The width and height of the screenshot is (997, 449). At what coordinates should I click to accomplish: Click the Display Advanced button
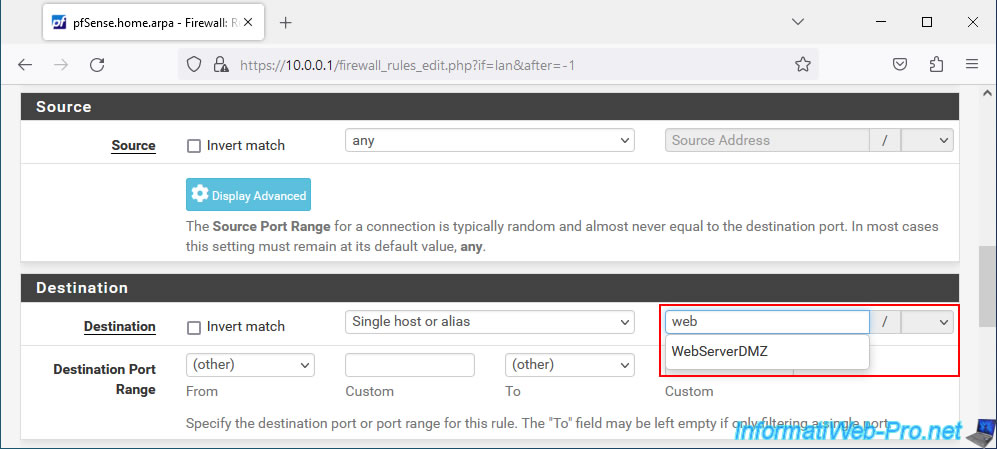click(x=248, y=195)
